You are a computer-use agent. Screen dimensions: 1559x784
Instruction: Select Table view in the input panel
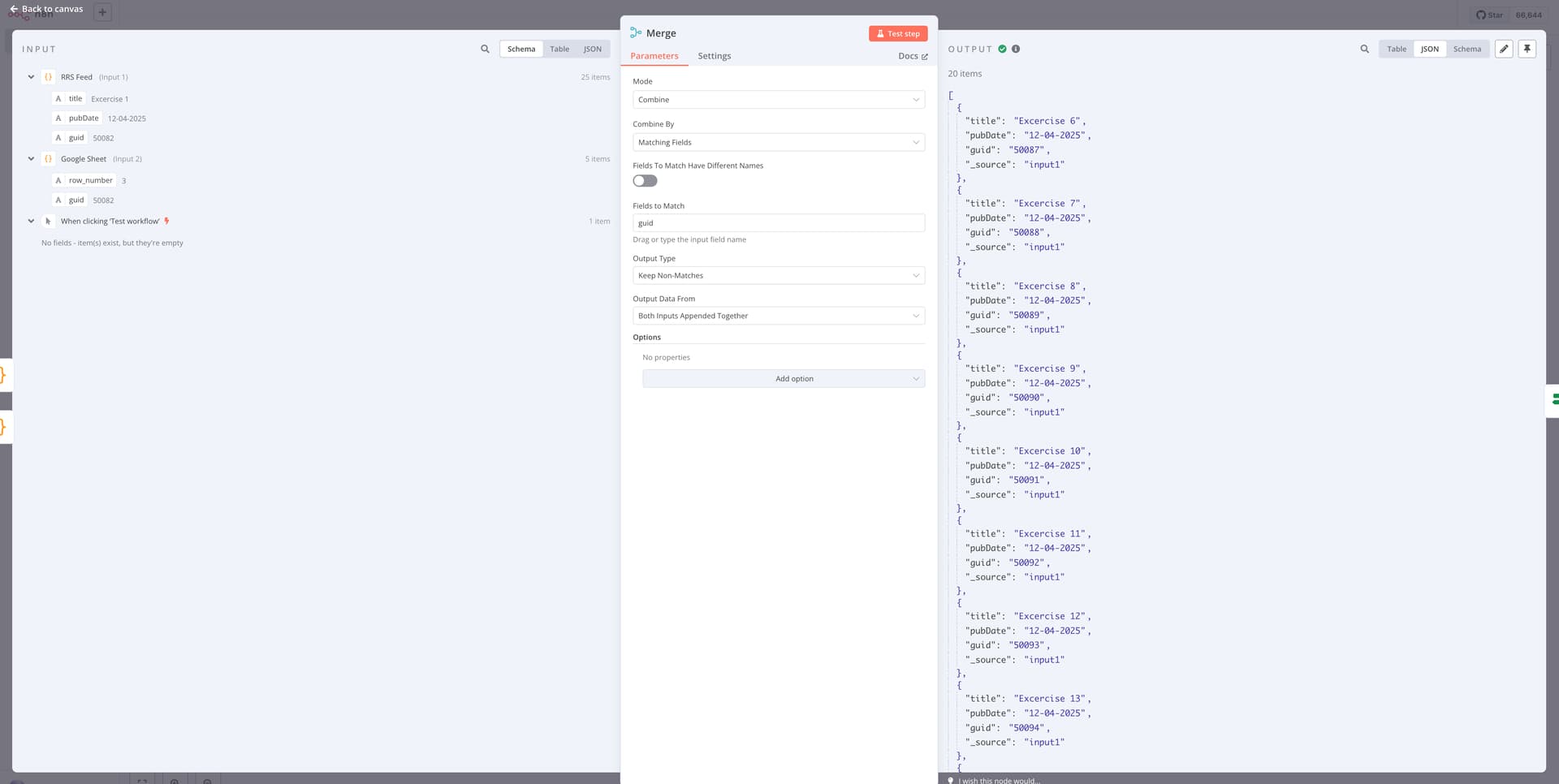click(x=559, y=49)
